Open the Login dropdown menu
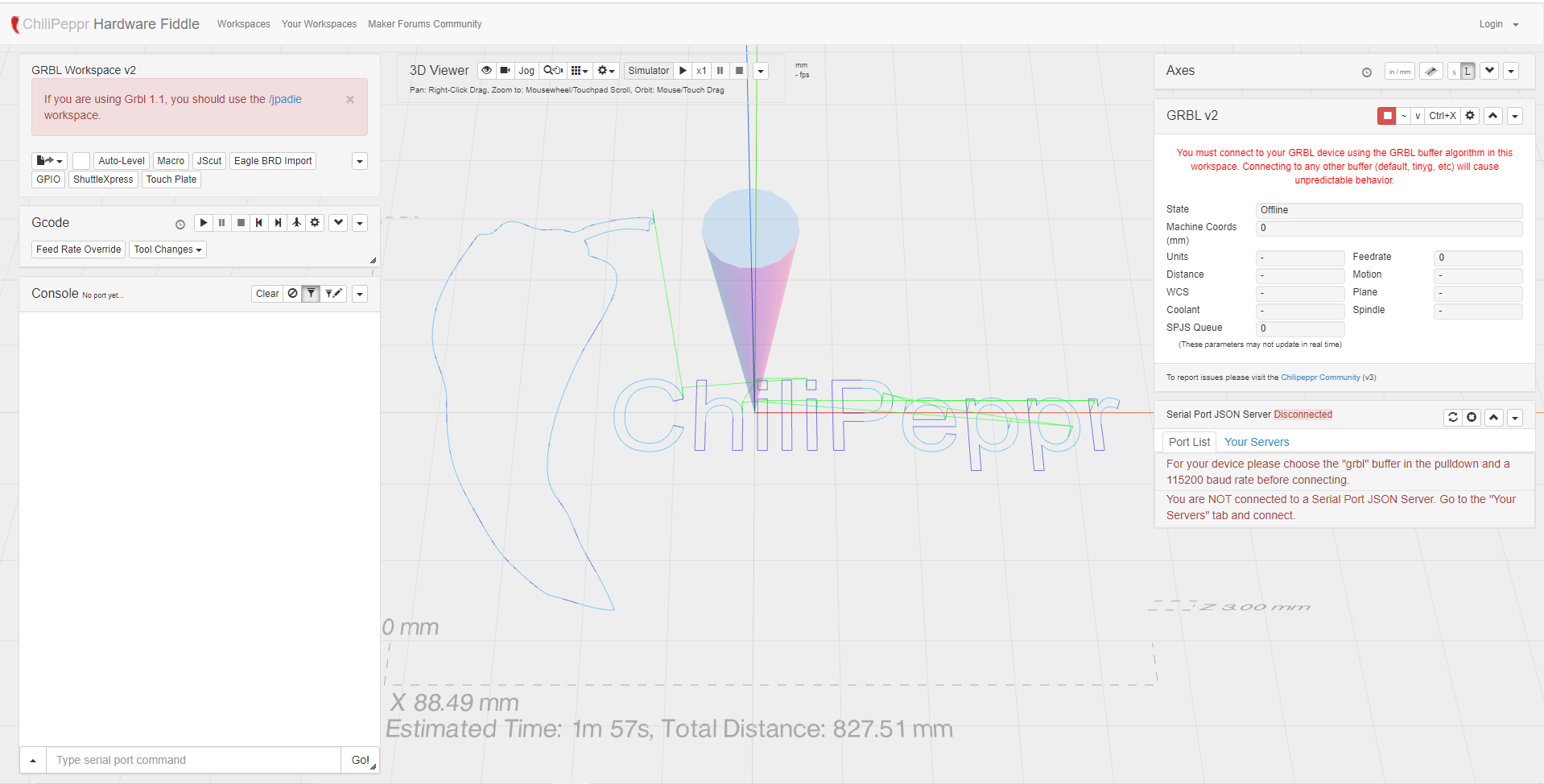The image size is (1544, 784). [1499, 24]
